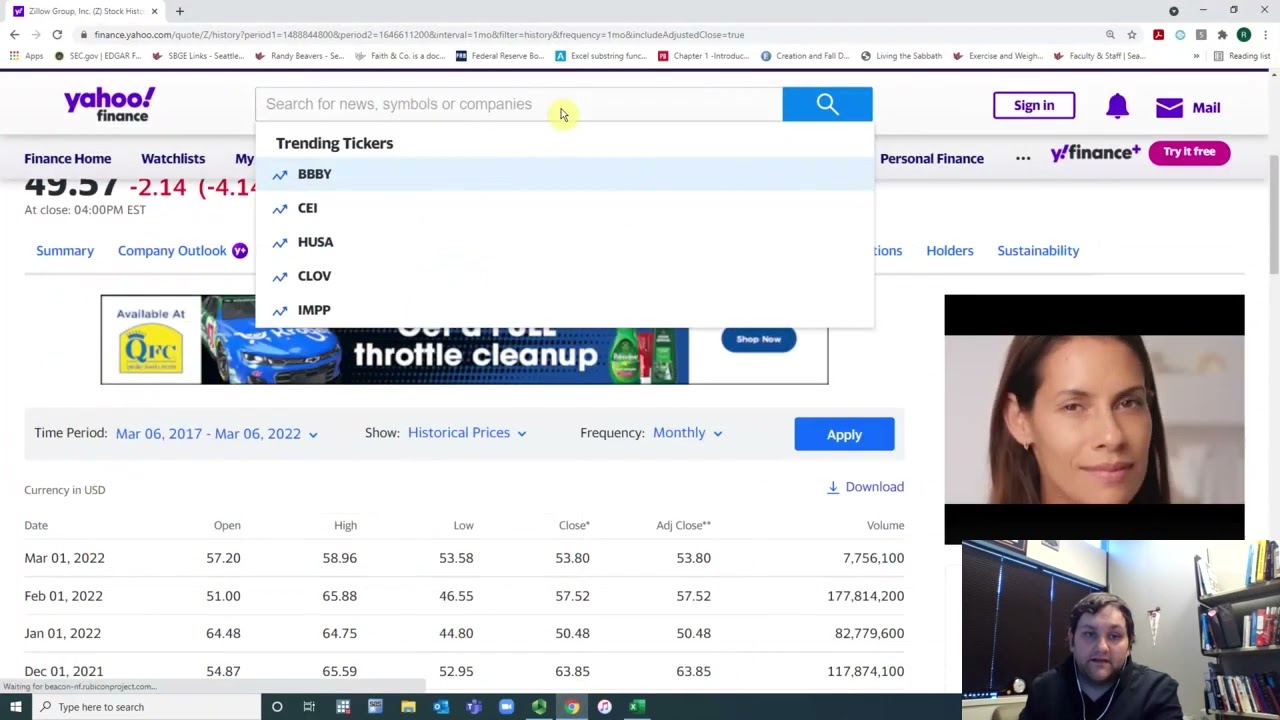Open Microsoft Teams from taskbar
Image resolution: width=1280 pixels, height=720 pixels.
474,707
